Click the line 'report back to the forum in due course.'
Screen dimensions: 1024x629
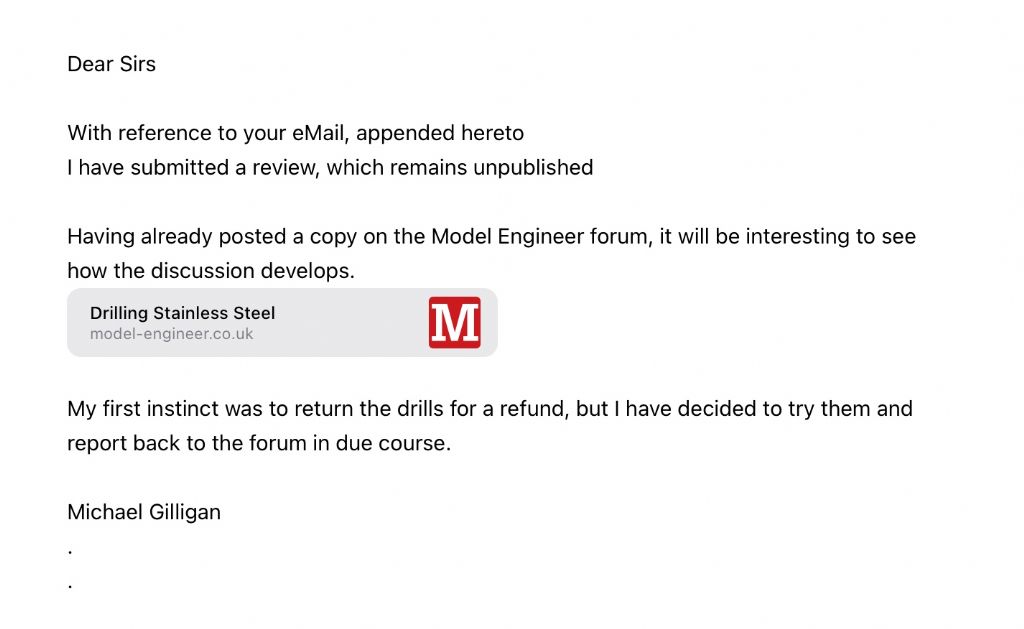259,444
